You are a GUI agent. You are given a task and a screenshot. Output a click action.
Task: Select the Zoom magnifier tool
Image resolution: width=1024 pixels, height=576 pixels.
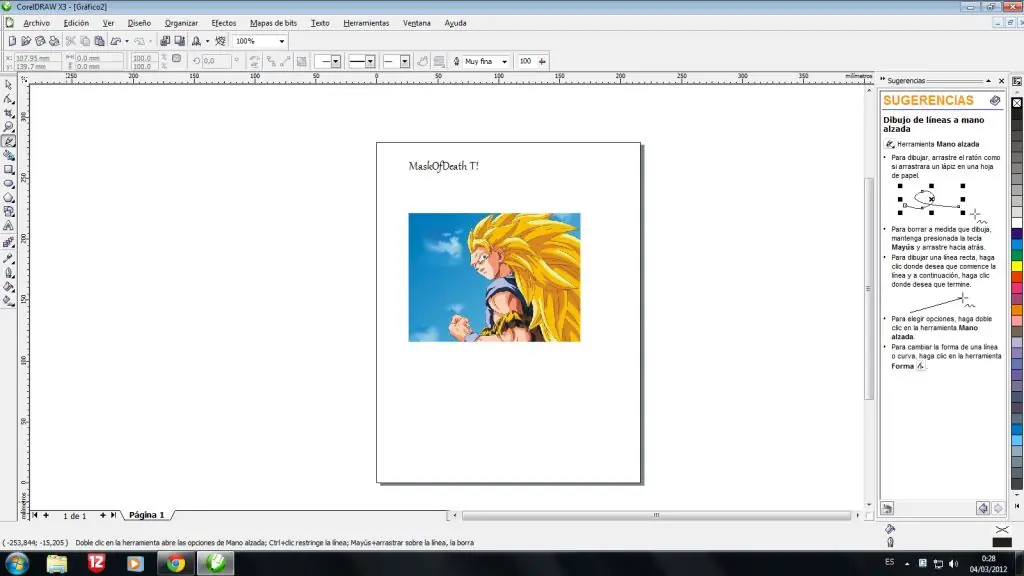tap(9, 127)
